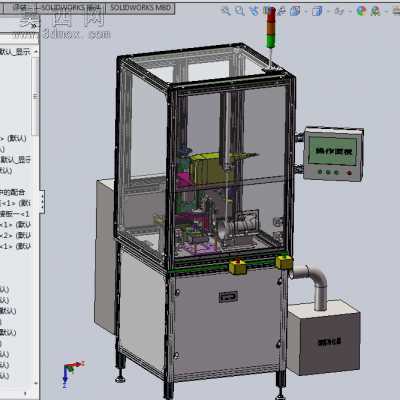Image resolution: width=400 pixels, height=400 pixels.
Task: Open Edit Appearance color sphere icon
Action: [361, 11]
